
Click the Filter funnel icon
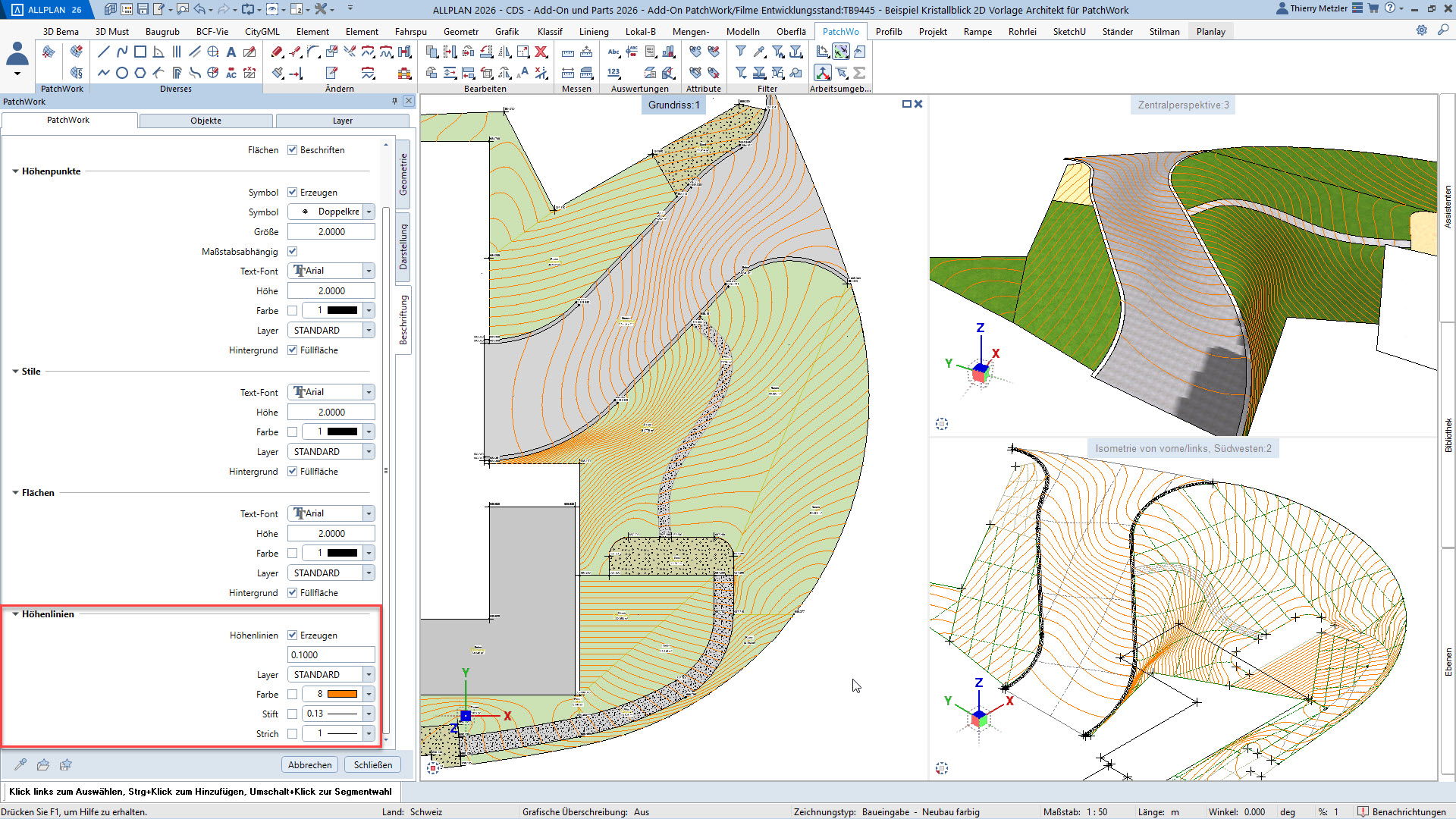[741, 52]
